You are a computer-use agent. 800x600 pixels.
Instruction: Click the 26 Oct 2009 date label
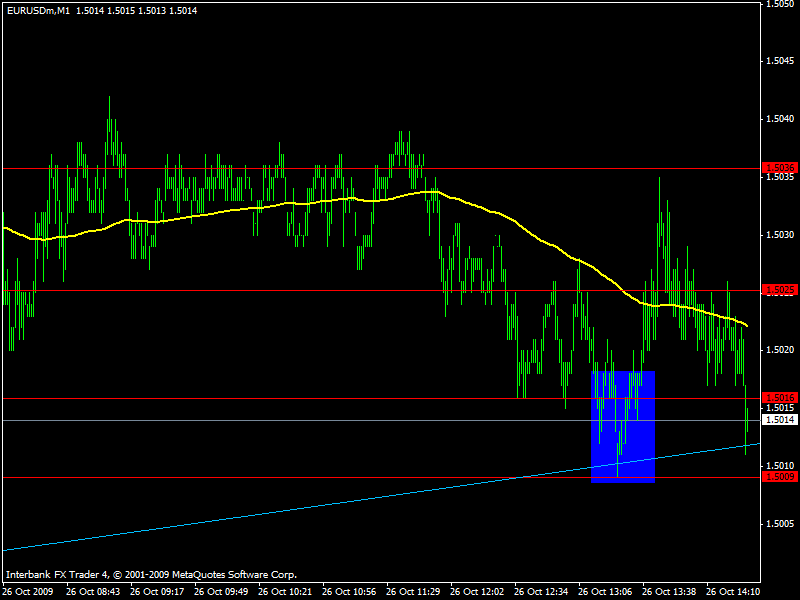(30, 591)
